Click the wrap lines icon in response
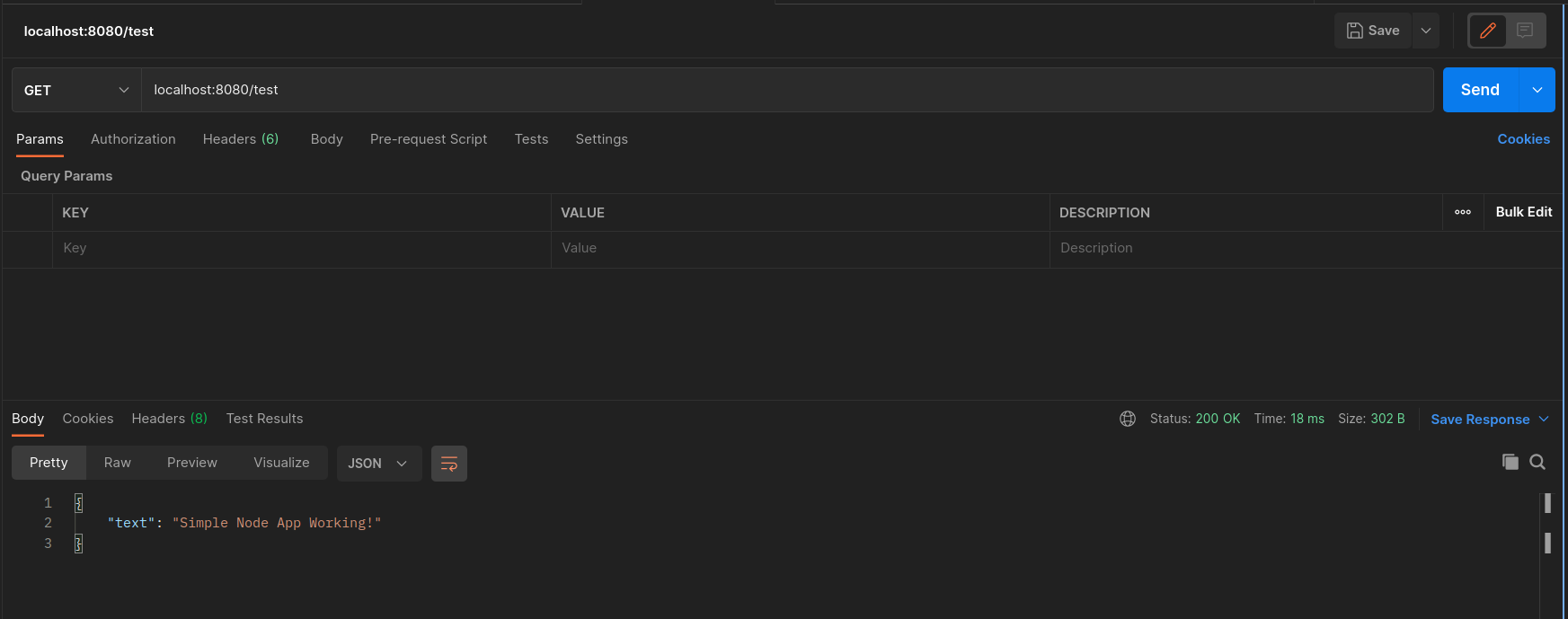The image size is (1568, 619). click(448, 464)
